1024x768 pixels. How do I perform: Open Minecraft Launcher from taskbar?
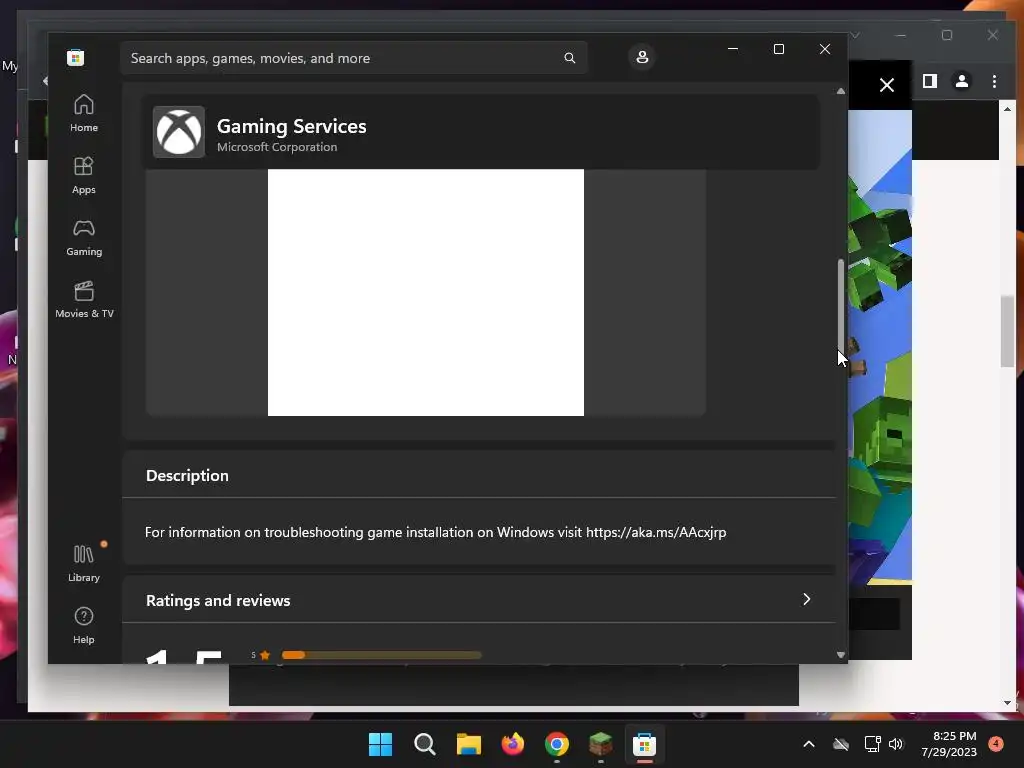point(601,744)
